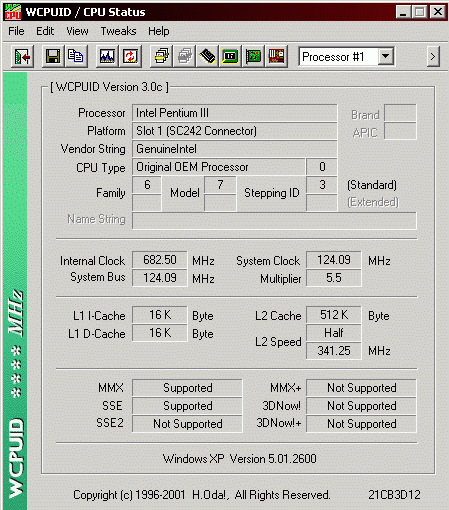Click the green circuit board icon
This screenshot has width=449, height=510.
coord(253,57)
